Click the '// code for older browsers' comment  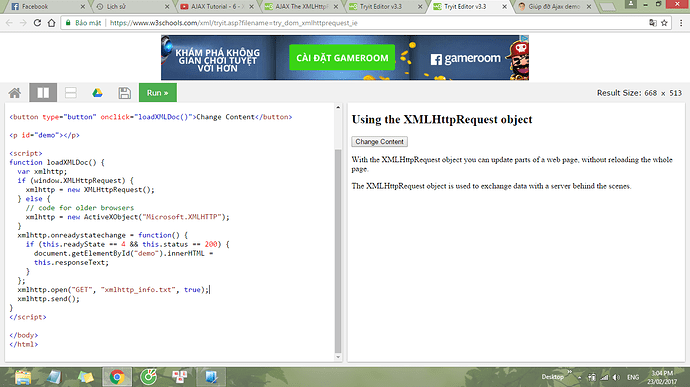[x=80, y=208]
